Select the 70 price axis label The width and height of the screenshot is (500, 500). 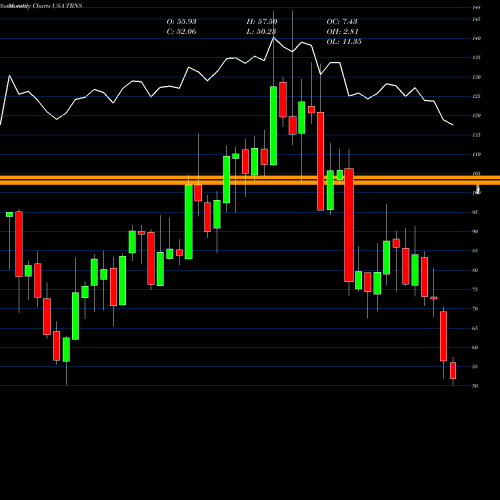pos(475,309)
